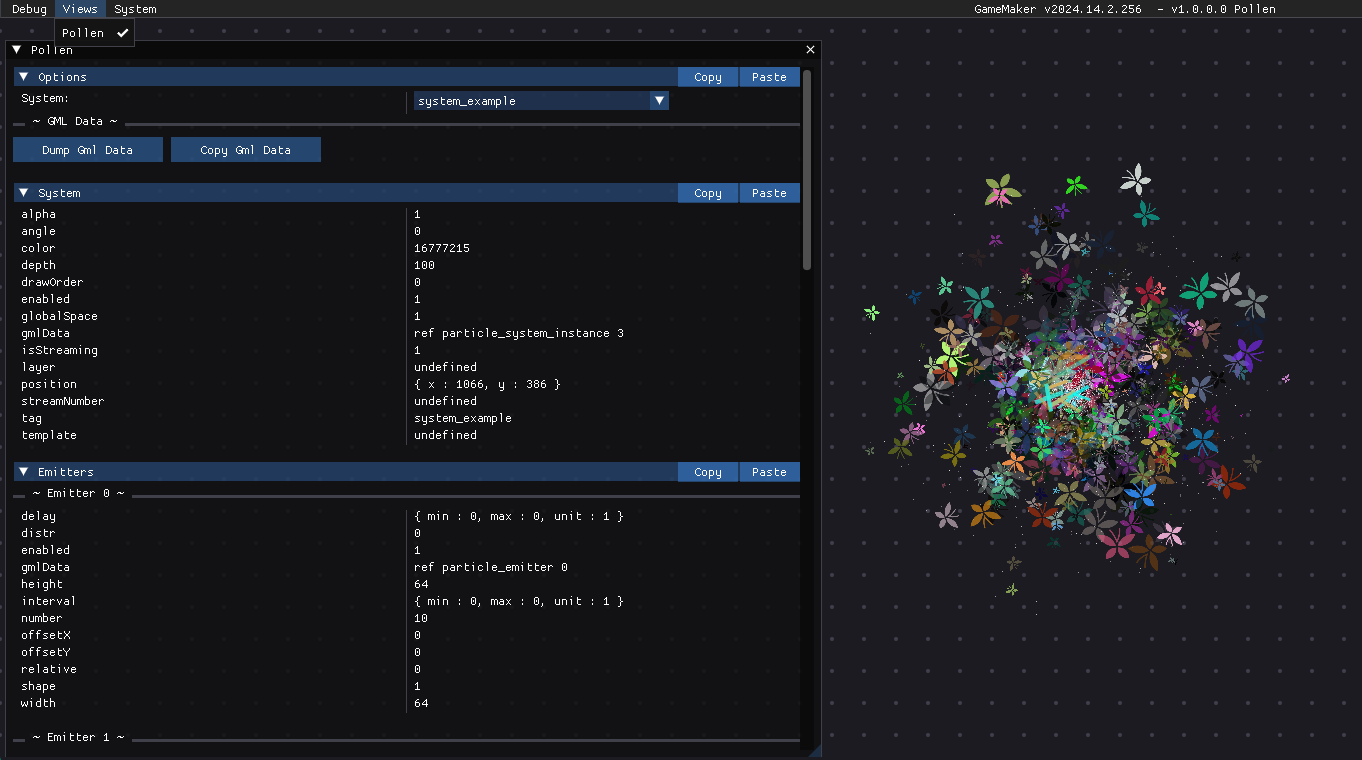The height and width of the screenshot is (760, 1362).
Task: Copy the Emitters section data
Action: click(707, 472)
